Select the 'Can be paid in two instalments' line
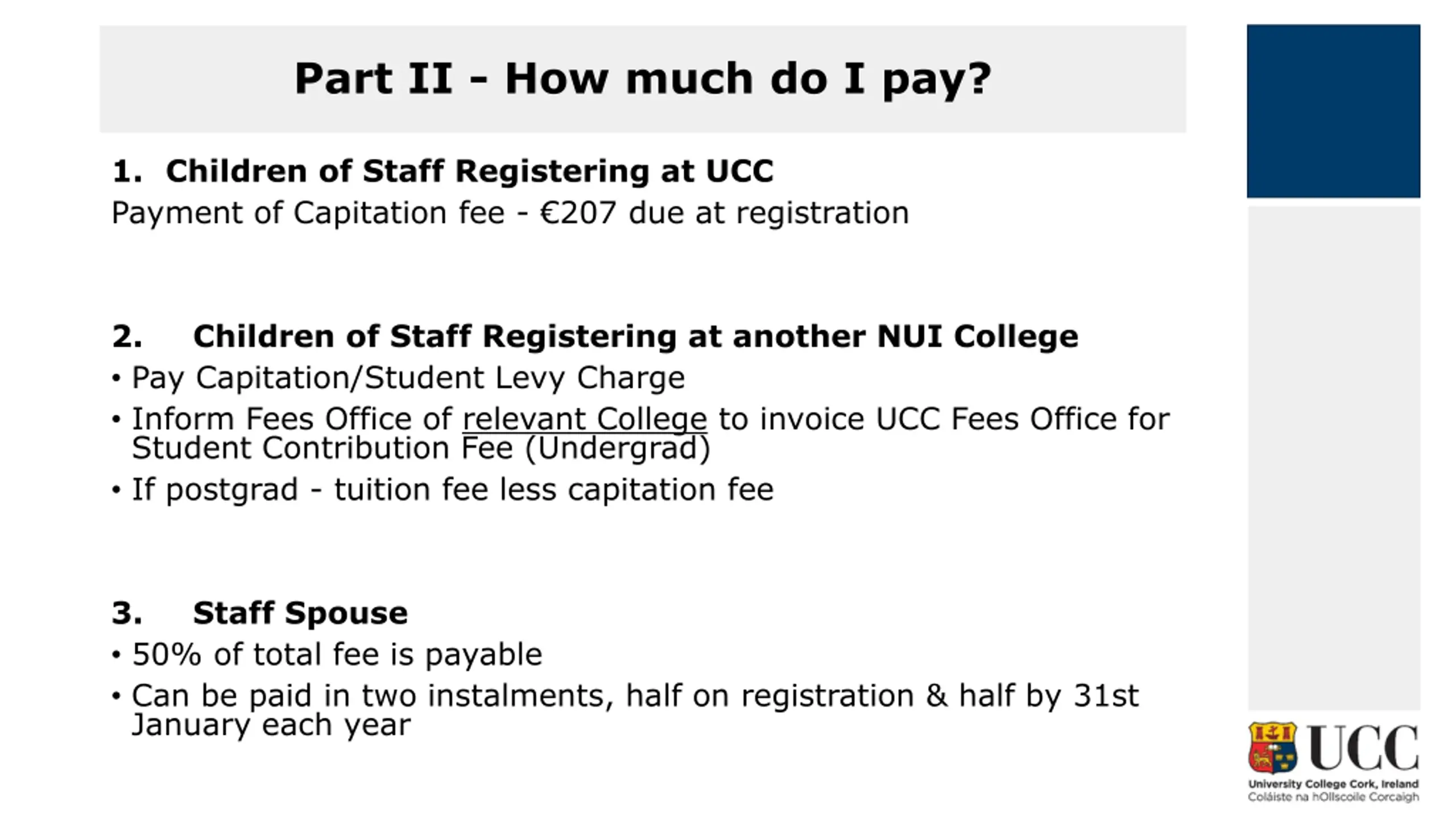The width and height of the screenshot is (1456, 819). pos(635,696)
